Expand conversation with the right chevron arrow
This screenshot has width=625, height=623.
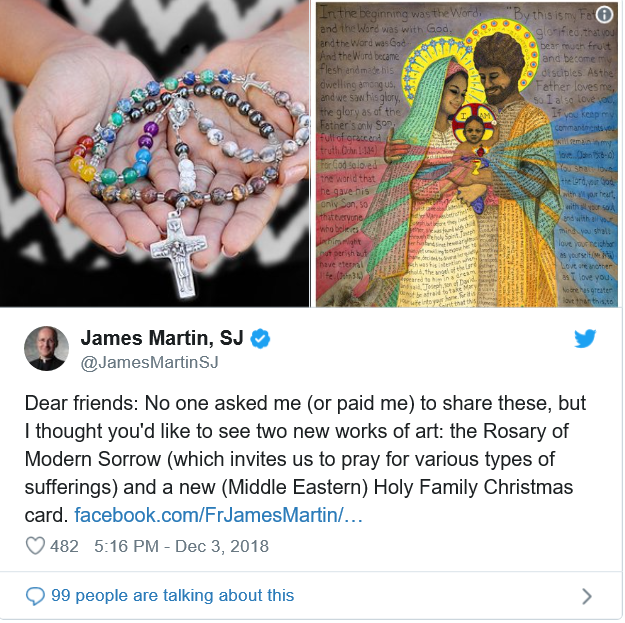pyautogui.click(x=586, y=596)
